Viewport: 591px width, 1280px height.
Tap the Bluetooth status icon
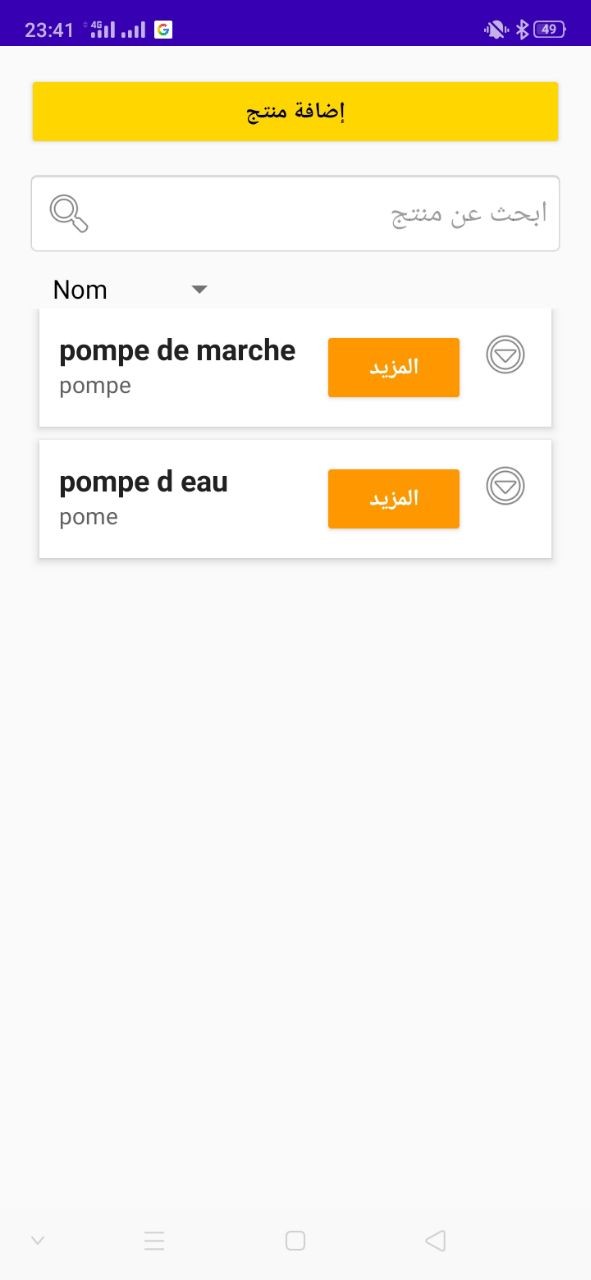521,29
